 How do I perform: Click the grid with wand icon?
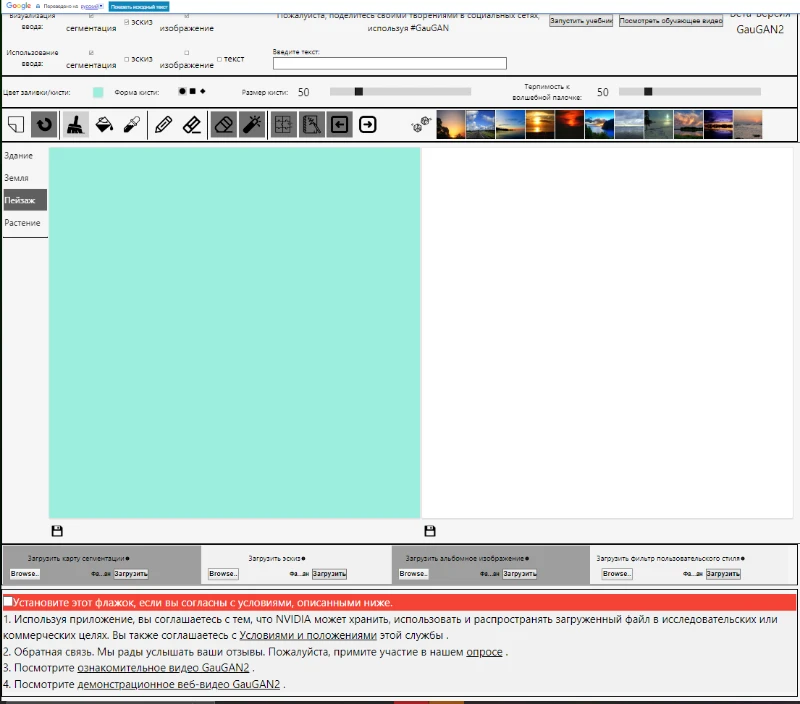point(312,124)
